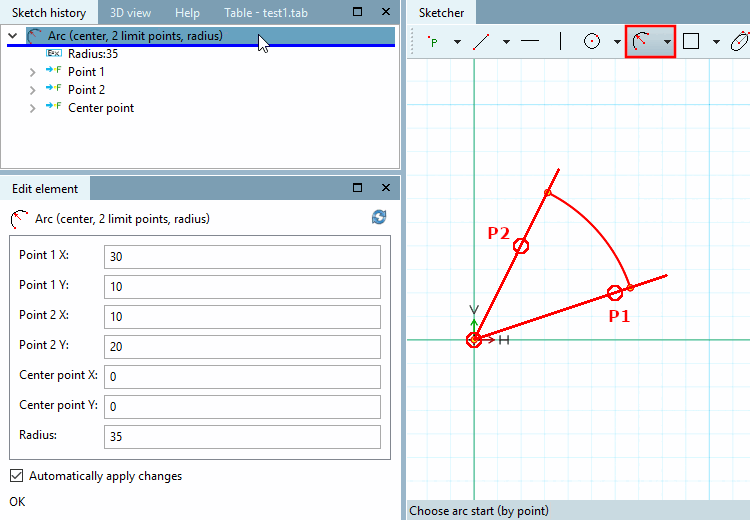Edit the Center point Y field
This screenshot has height=520, width=750.
click(x=242, y=407)
